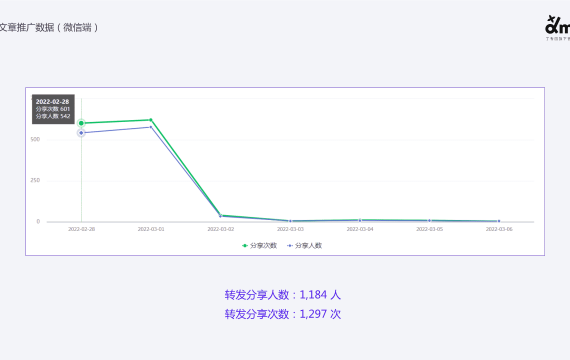Toggle the green 分享次数 legend series

(x=260, y=246)
